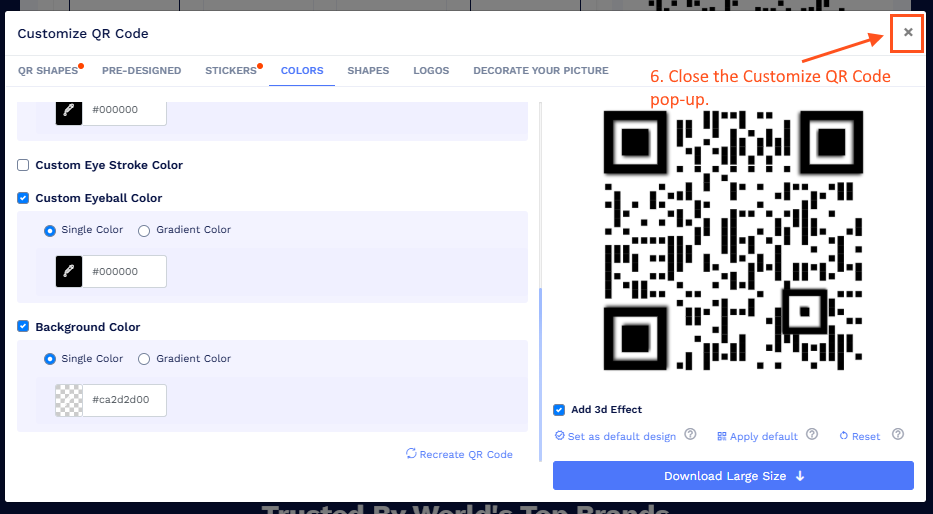Uncheck the Background Color checkbox
Screen dimensions: 933x514
click(23, 326)
